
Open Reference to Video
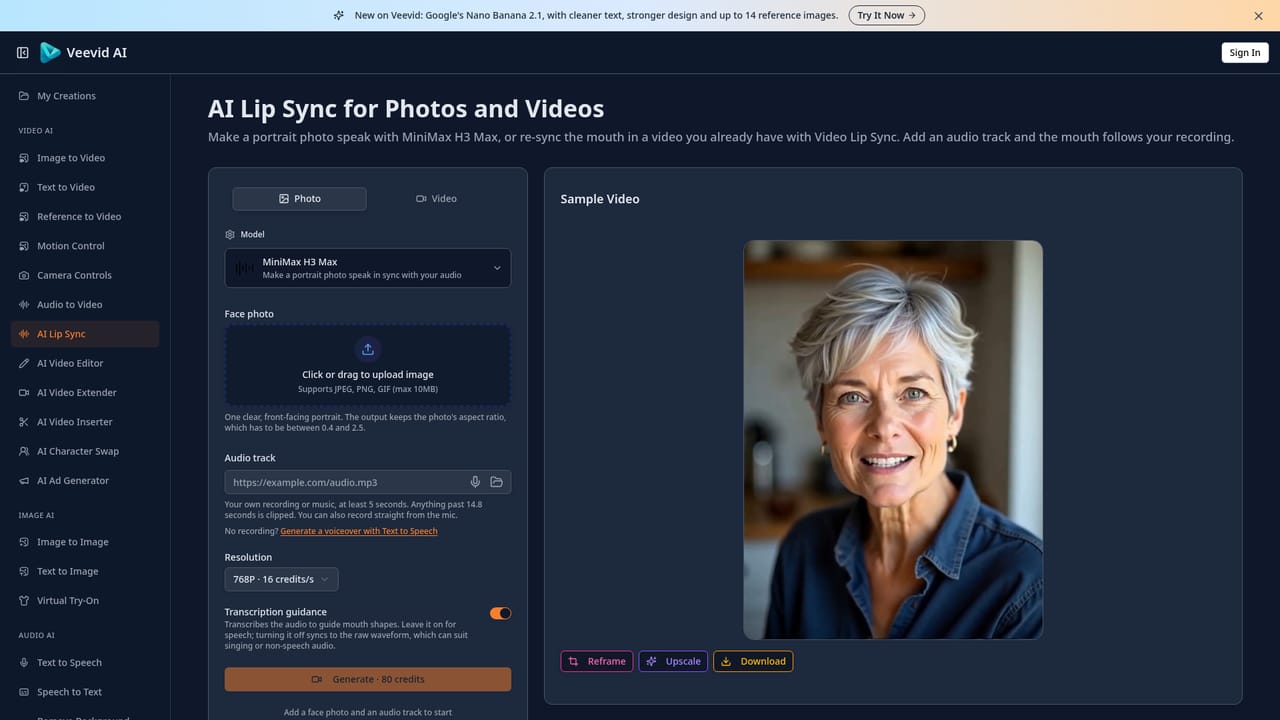[85, 216]
